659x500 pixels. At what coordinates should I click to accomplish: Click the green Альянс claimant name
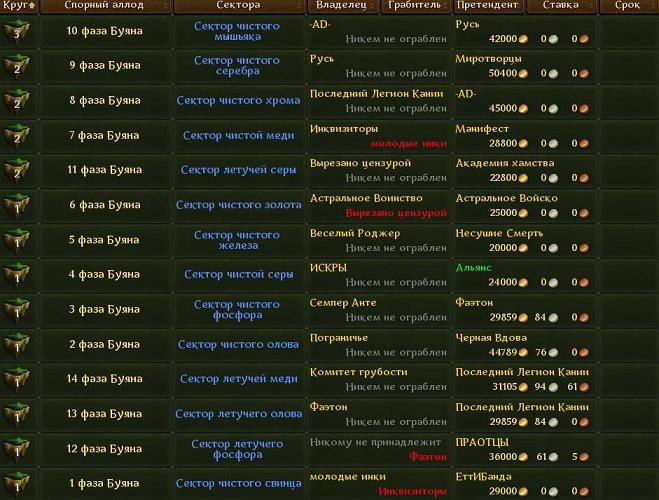pos(474,268)
